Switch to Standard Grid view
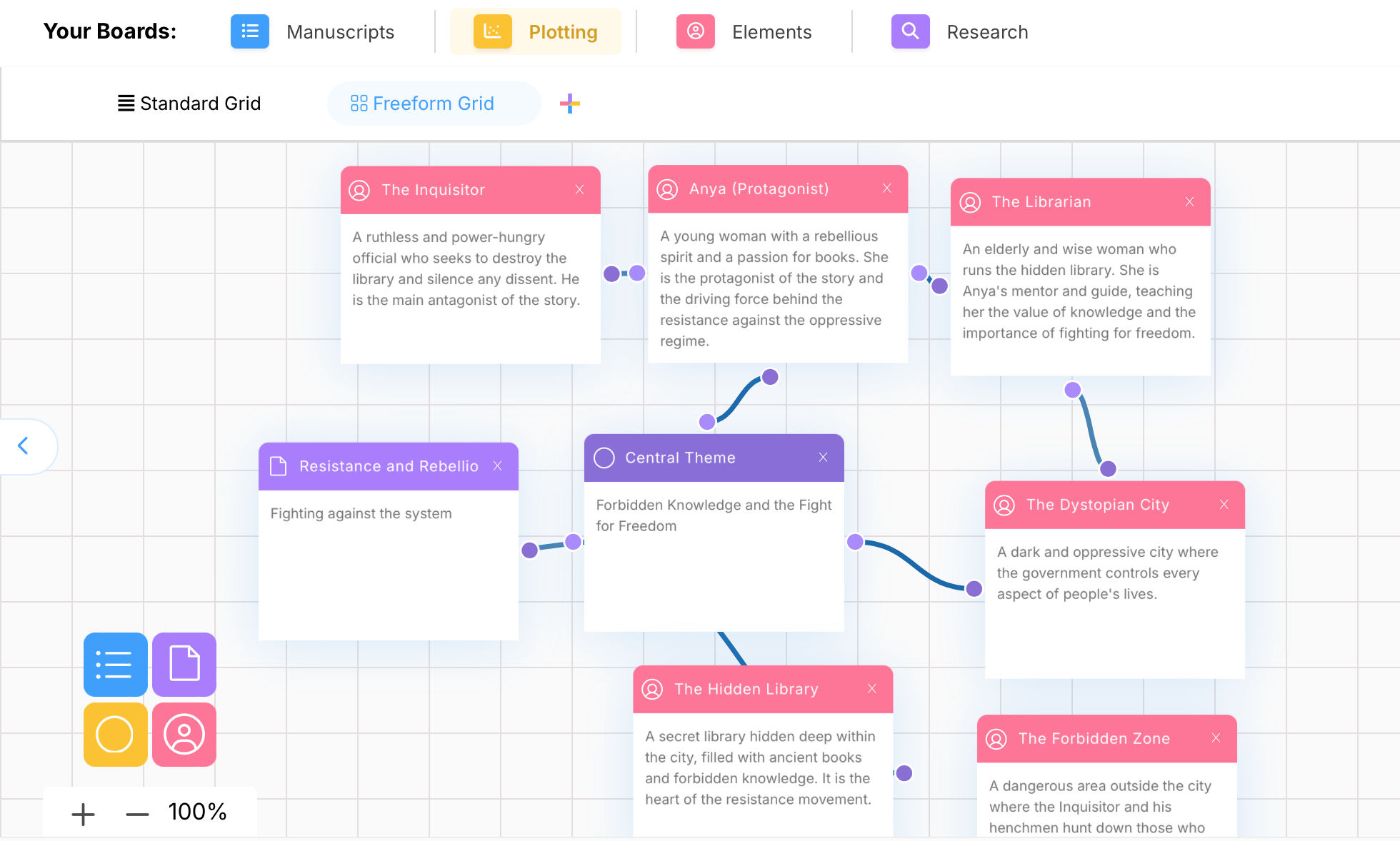The image size is (1400, 841). point(189,104)
